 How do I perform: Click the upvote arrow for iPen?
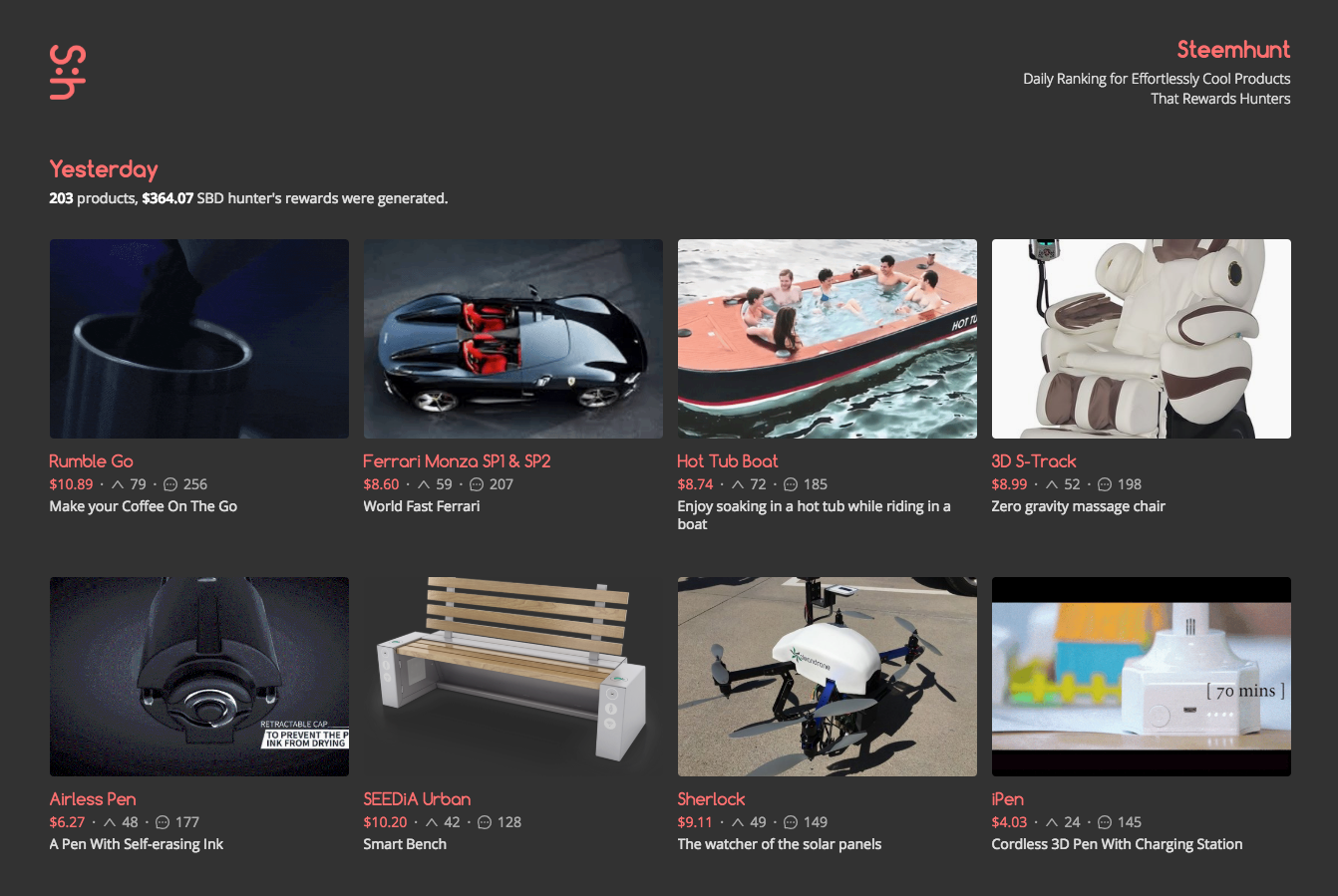[1051, 822]
